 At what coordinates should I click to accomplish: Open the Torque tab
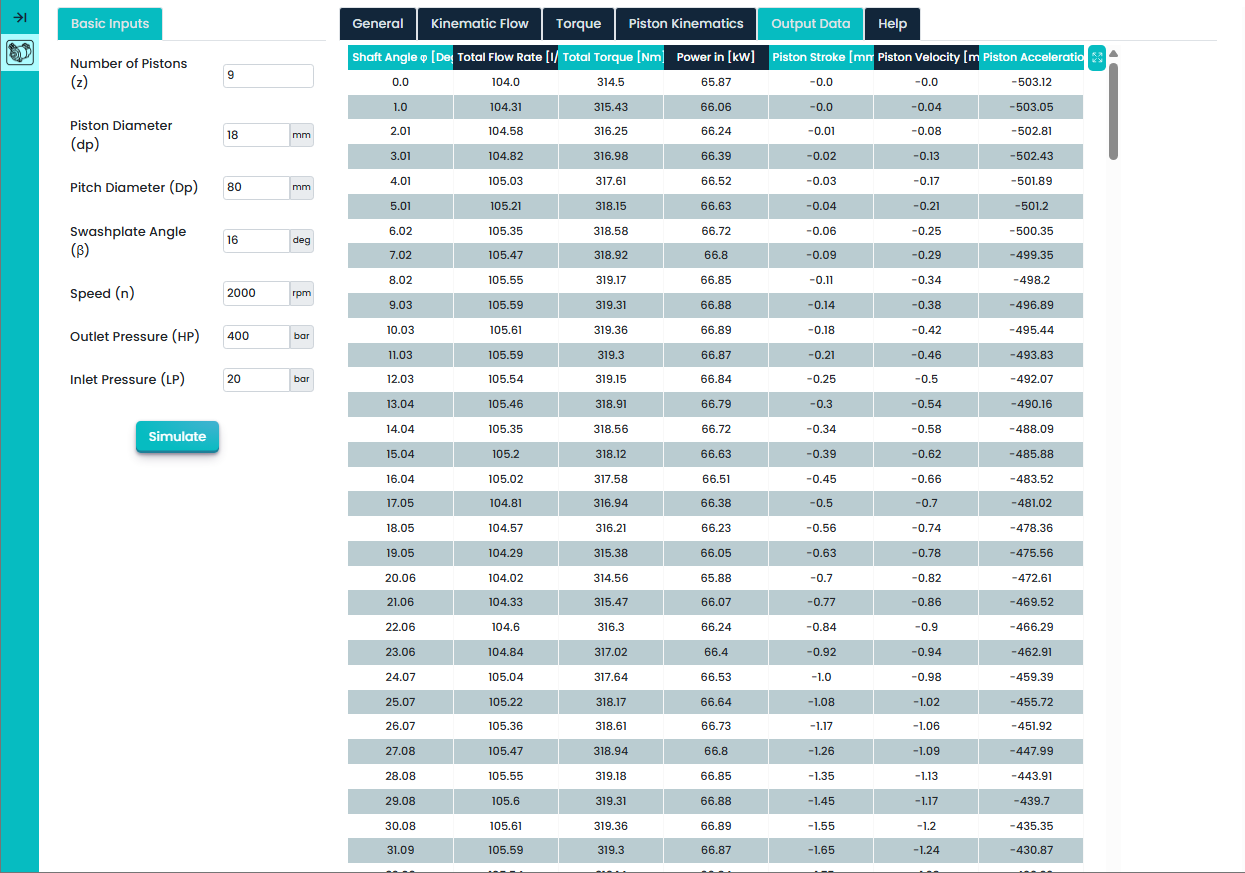pyautogui.click(x=578, y=24)
